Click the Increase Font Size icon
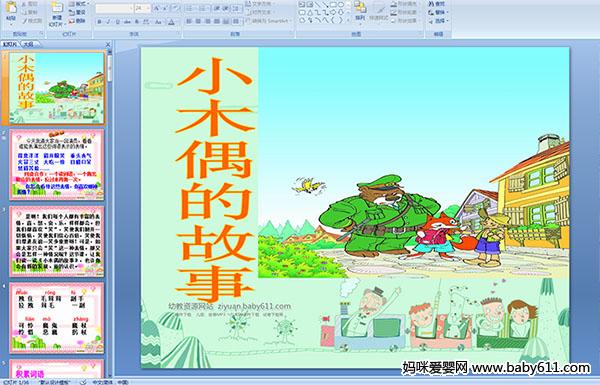Screen dimensions: 600x385 click(157, 8)
